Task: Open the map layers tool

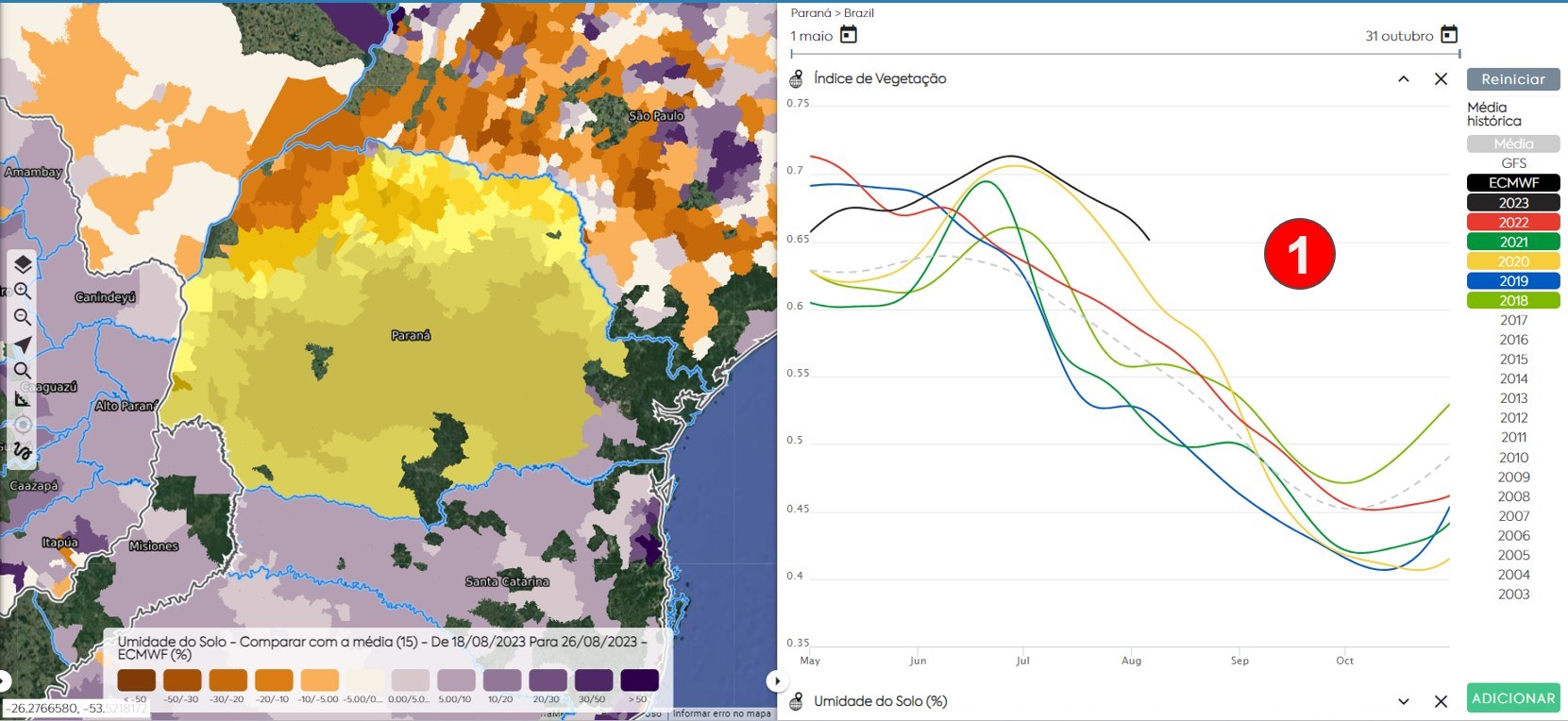Action: tap(23, 264)
